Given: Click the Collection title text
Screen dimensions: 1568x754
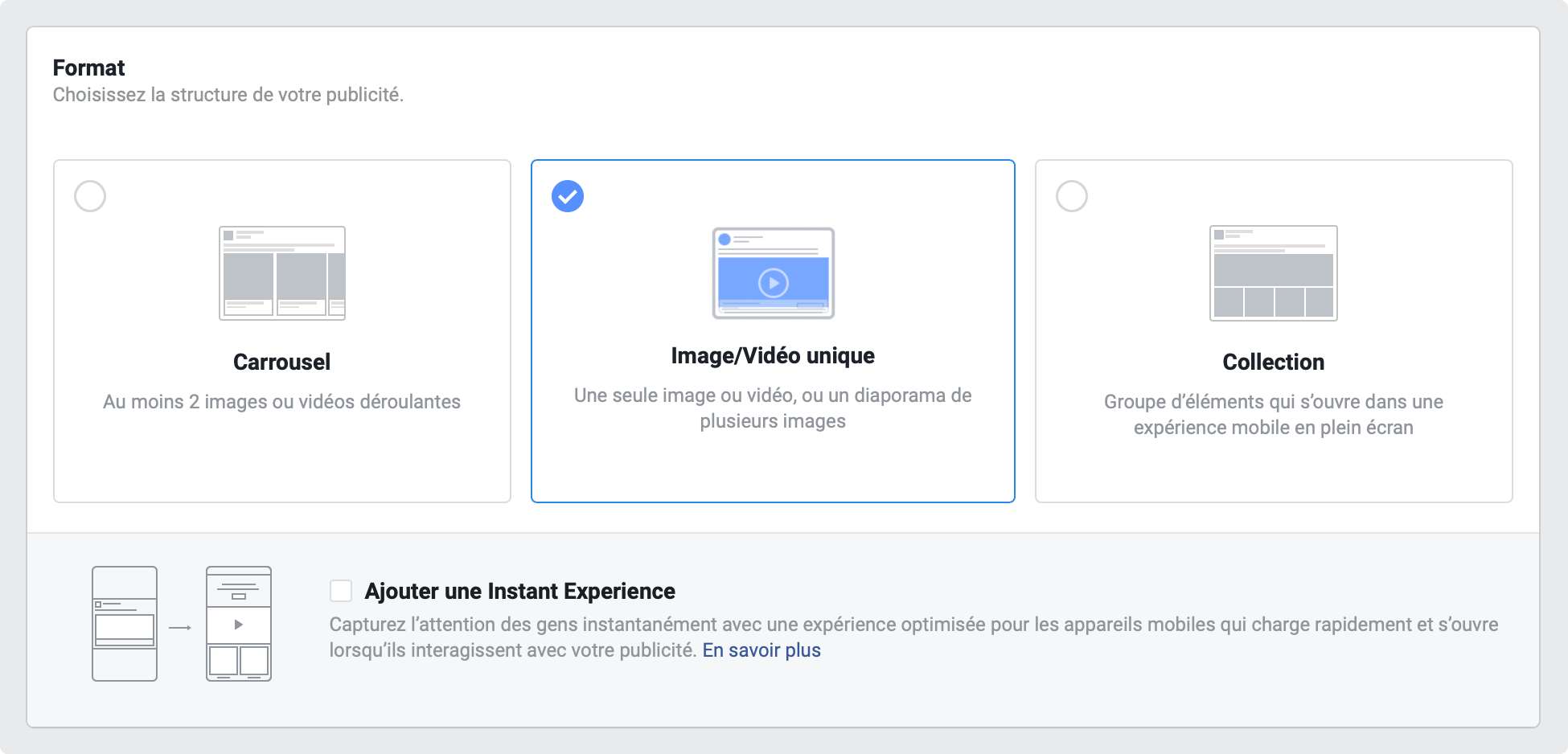Looking at the screenshot, I should click(x=1274, y=362).
